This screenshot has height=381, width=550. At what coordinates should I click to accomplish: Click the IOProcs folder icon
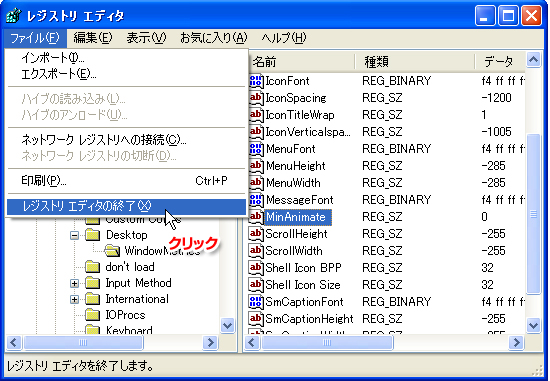click(93, 315)
